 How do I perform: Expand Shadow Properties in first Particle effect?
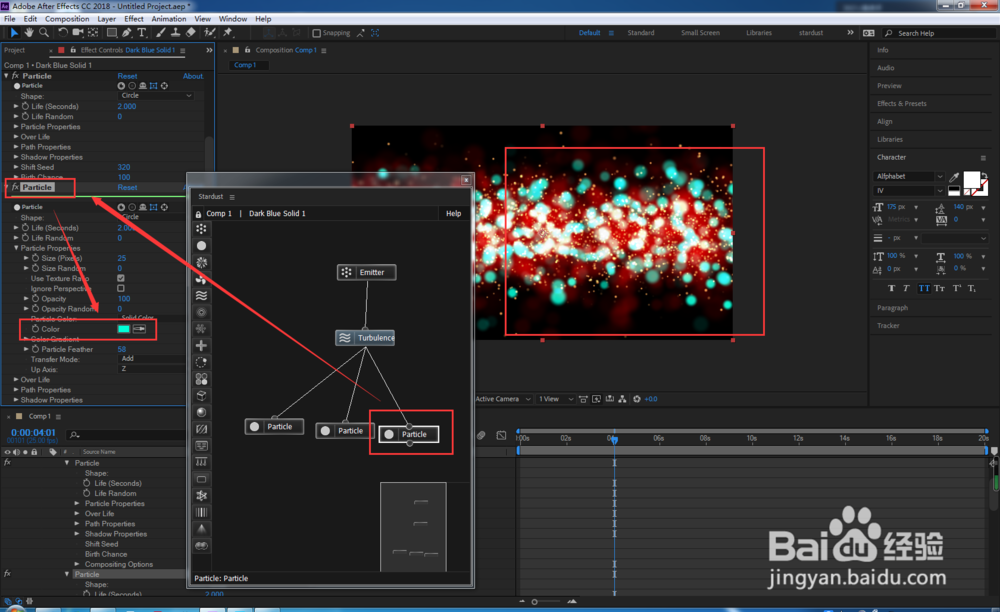tap(16, 157)
